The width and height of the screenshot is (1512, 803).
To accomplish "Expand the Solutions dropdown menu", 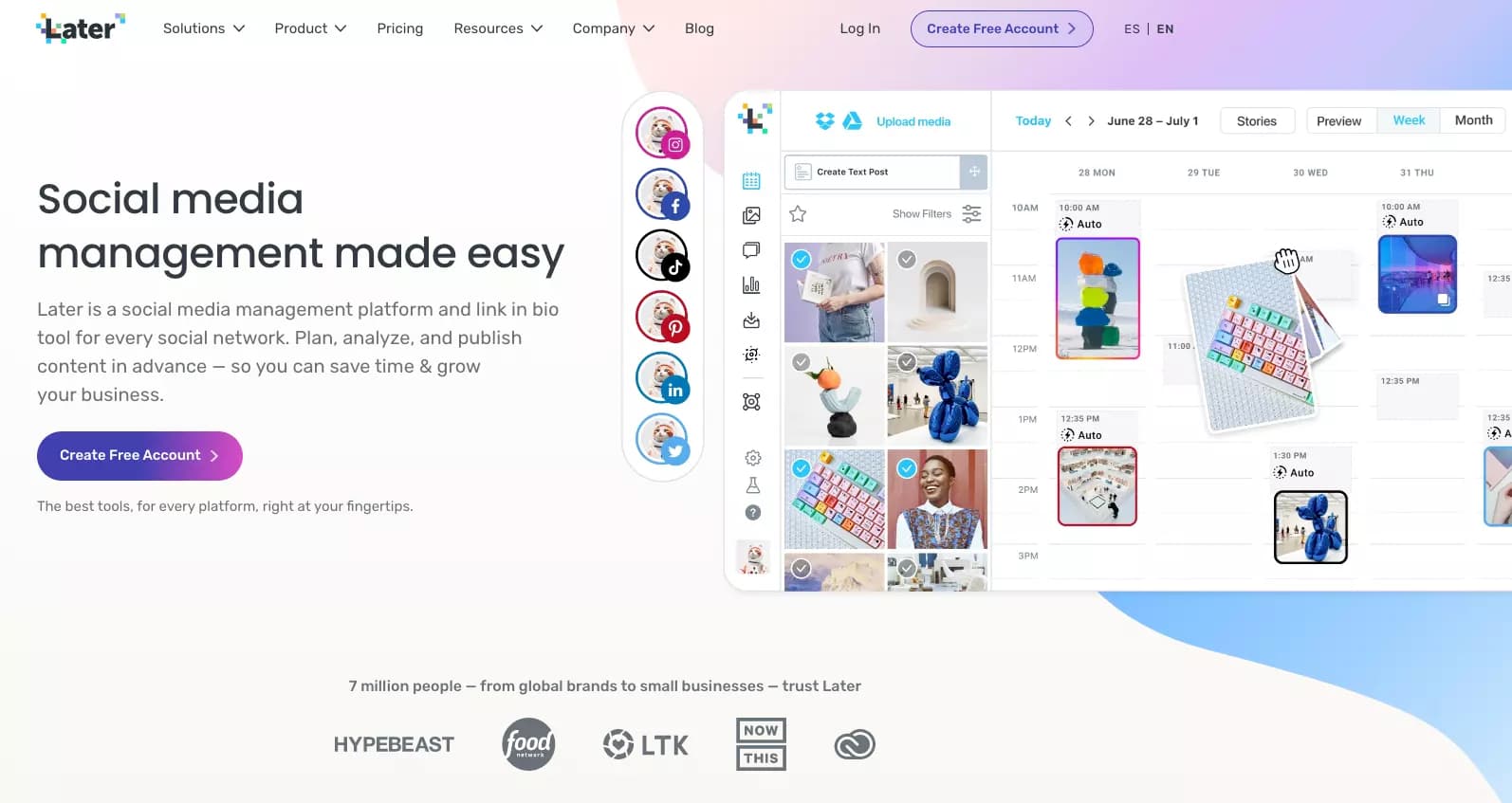I will 203,28.
